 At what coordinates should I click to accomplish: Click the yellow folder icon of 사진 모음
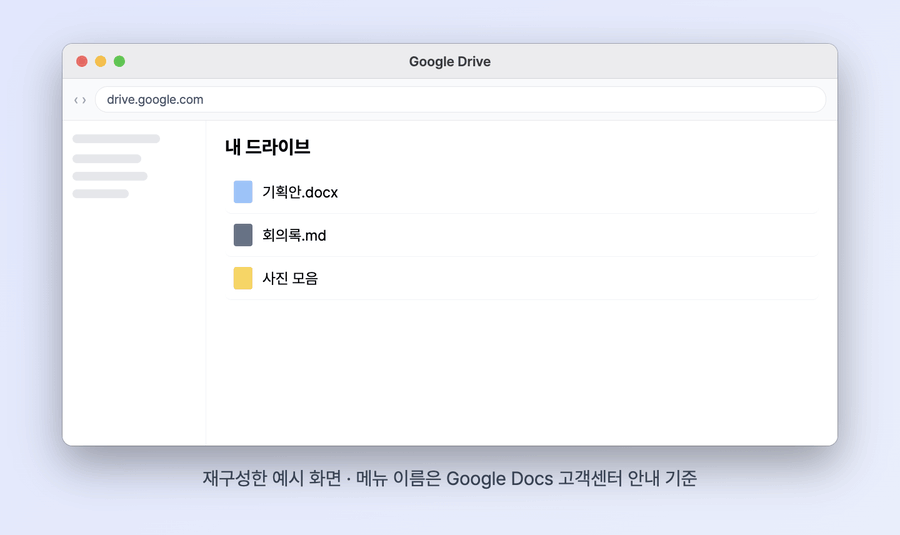click(x=243, y=278)
